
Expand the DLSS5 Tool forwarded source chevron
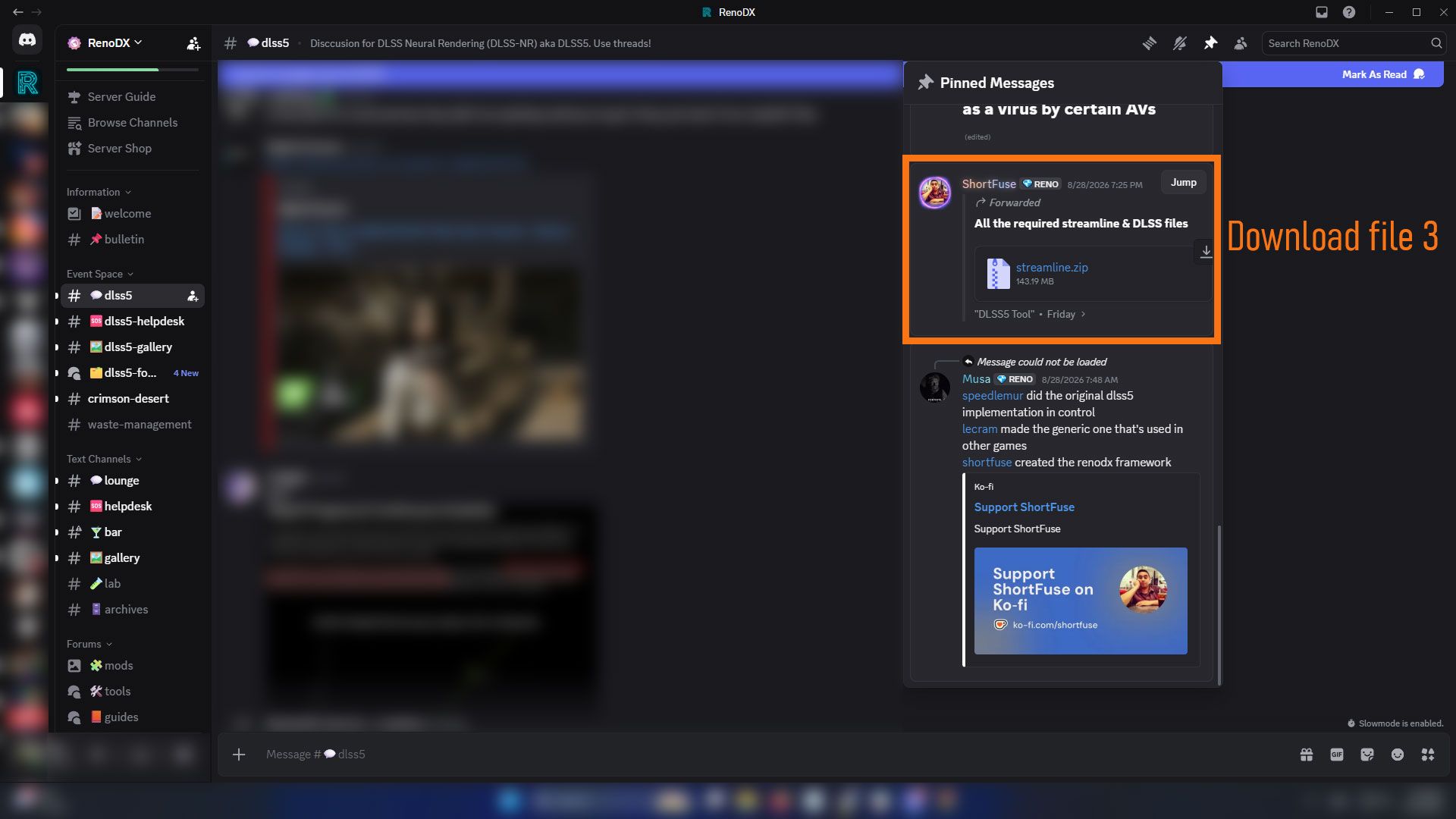[x=1083, y=314]
